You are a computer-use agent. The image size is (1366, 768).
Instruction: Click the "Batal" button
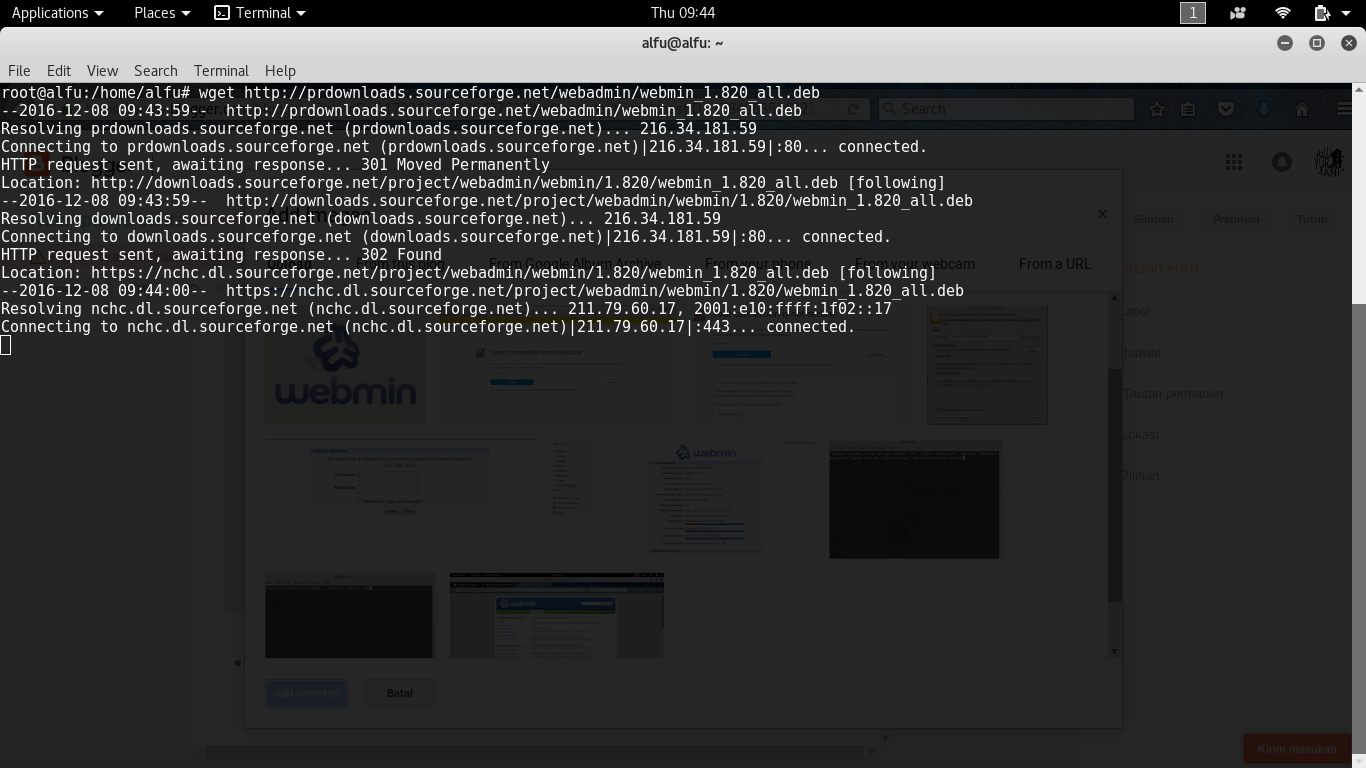point(399,692)
